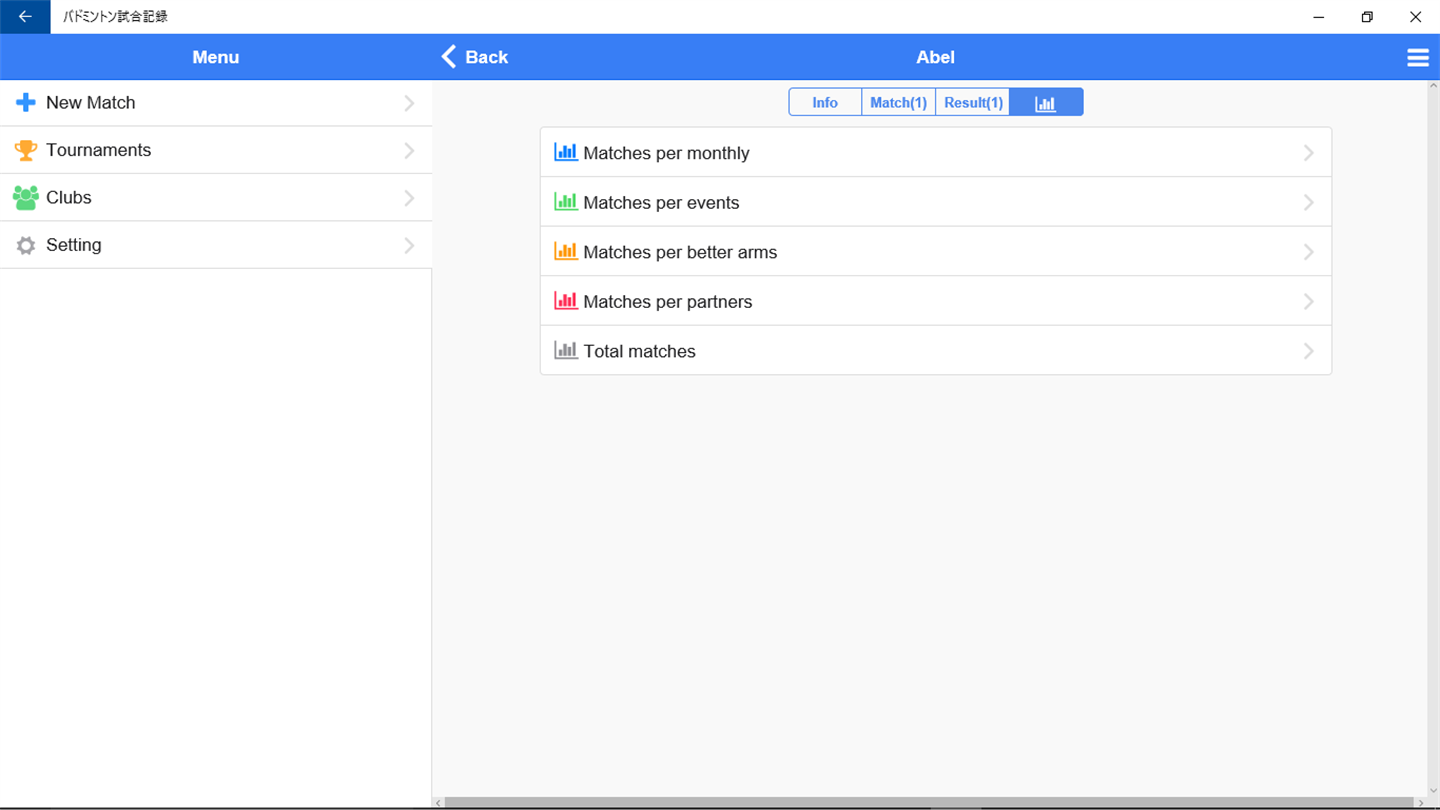Click the back arrow in the title bar
The height and width of the screenshot is (810, 1440).
click(x=25, y=17)
